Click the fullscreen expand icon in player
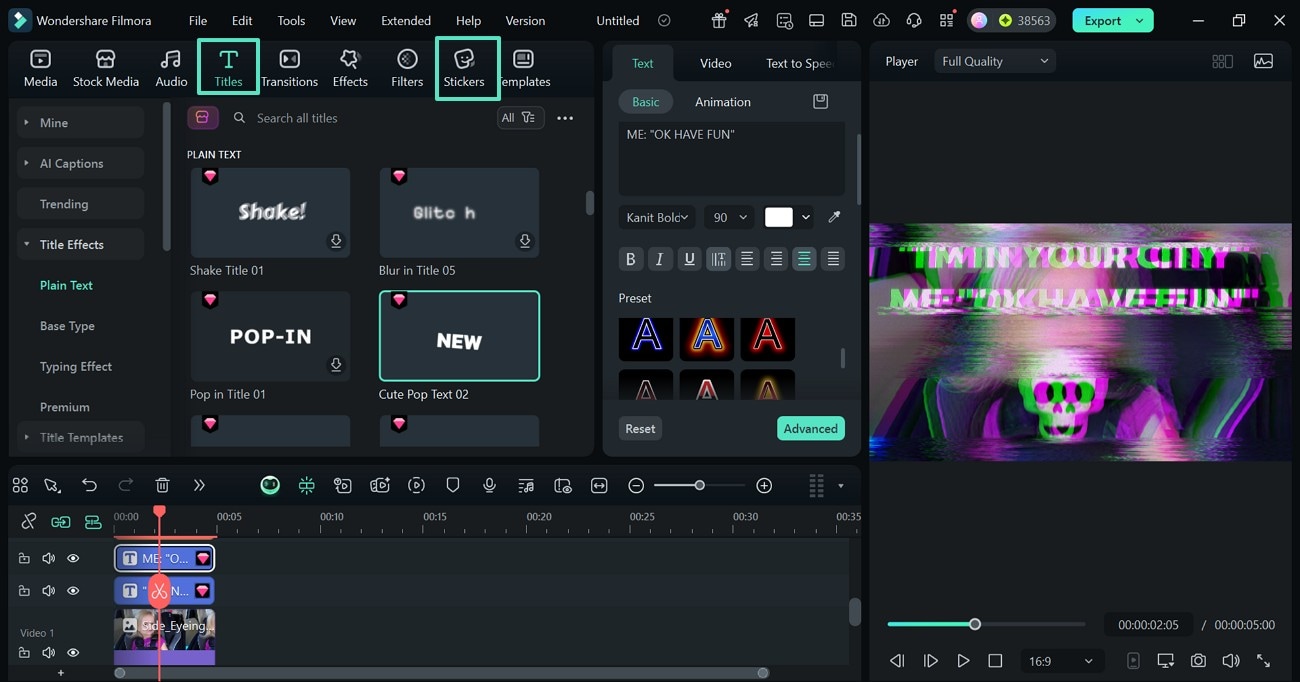The image size is (1300, 682). (1263, 661)
